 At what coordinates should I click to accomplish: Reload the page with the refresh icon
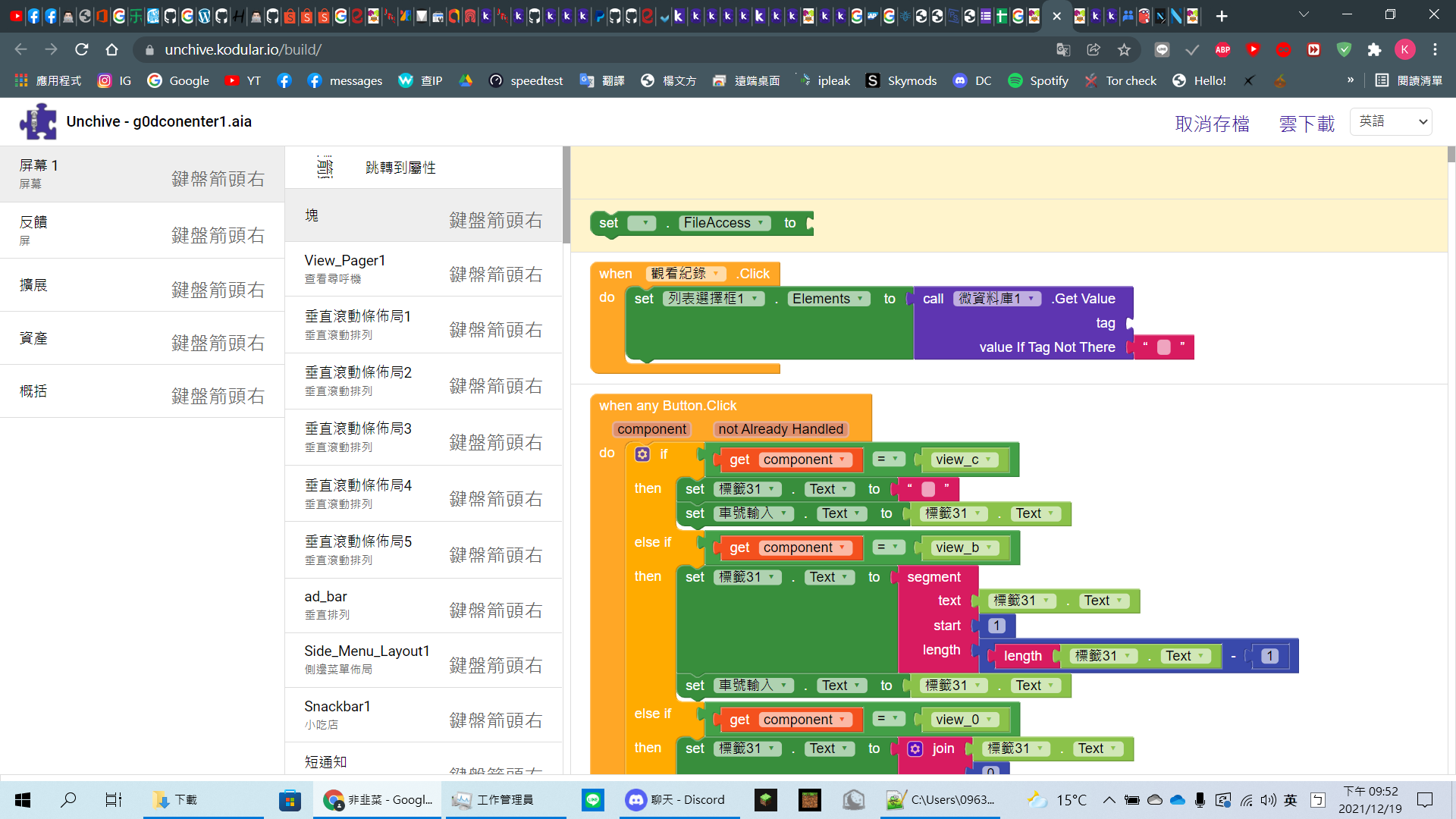click(x=82, y=49)
